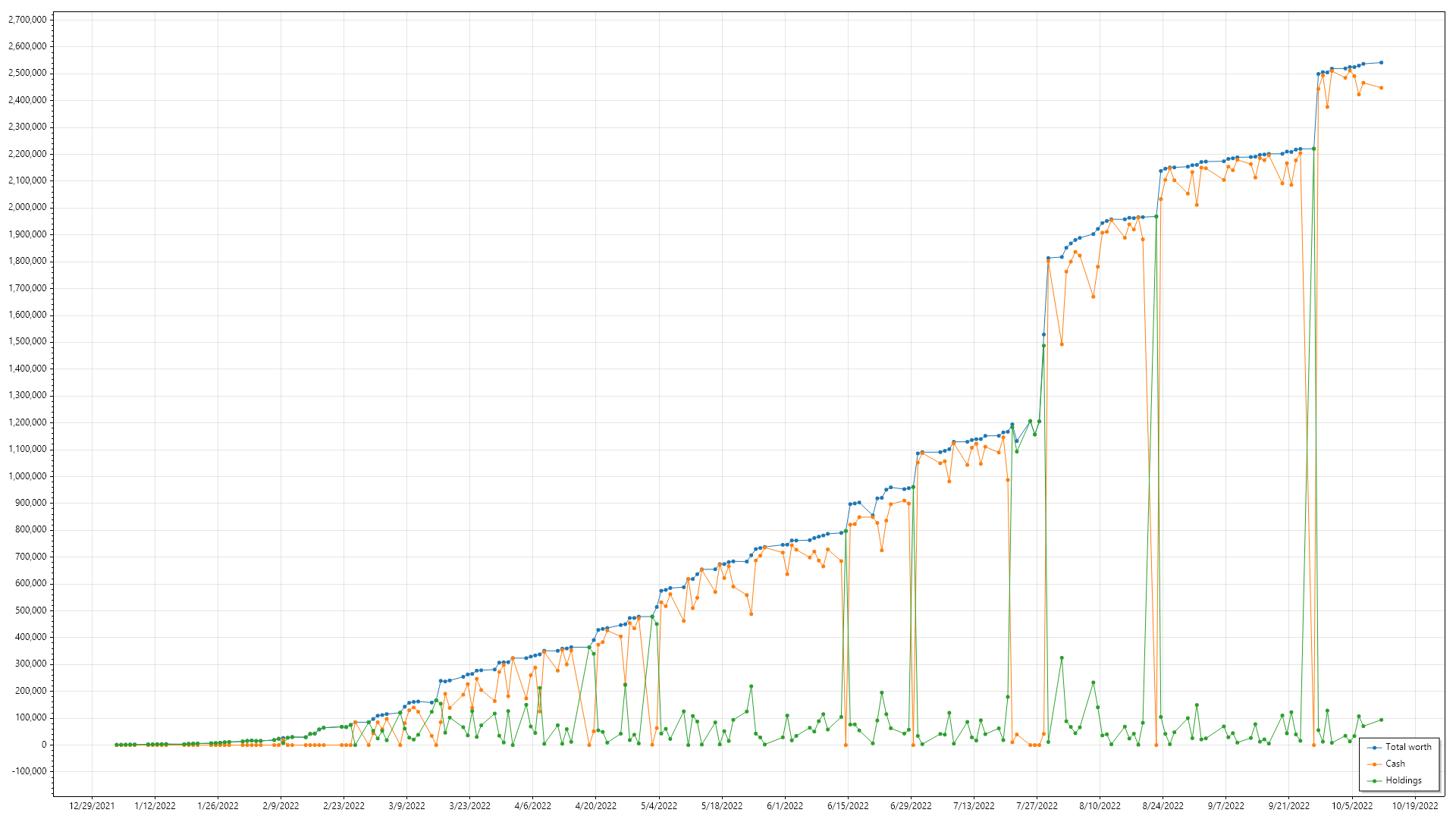
Task: Select the 2,200,000 y-axis label
Action: pyautogui.click(x=27, y=153)
